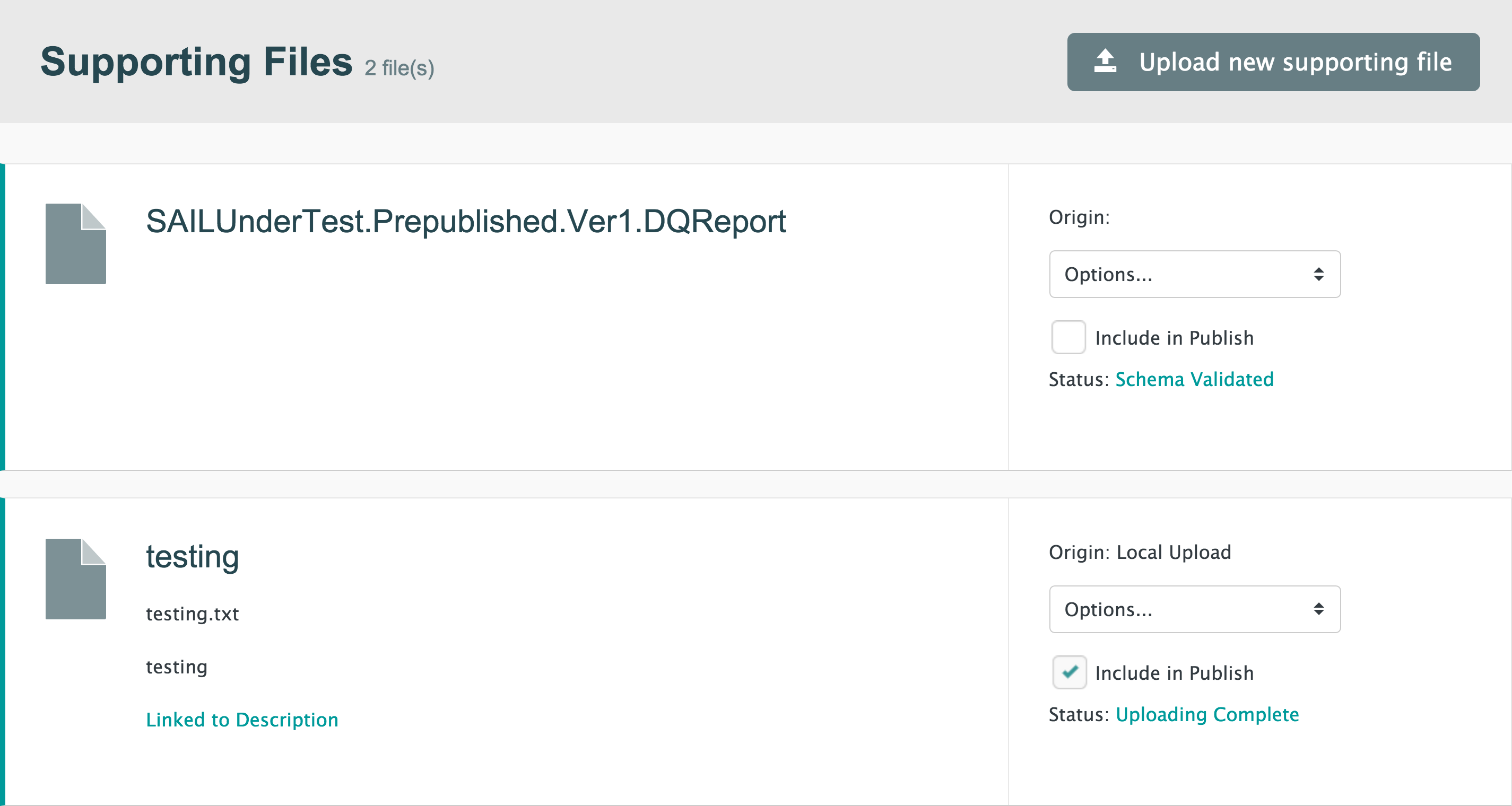This screenshot has height=806, width=1512.
Task: Click the testing file title heading
Action: pos(193,557)
